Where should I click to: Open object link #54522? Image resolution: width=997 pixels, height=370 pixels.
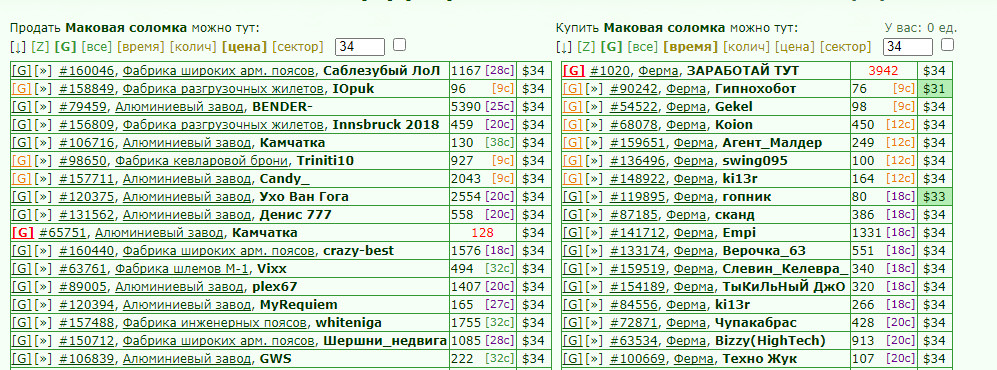(x=635, y=106)
